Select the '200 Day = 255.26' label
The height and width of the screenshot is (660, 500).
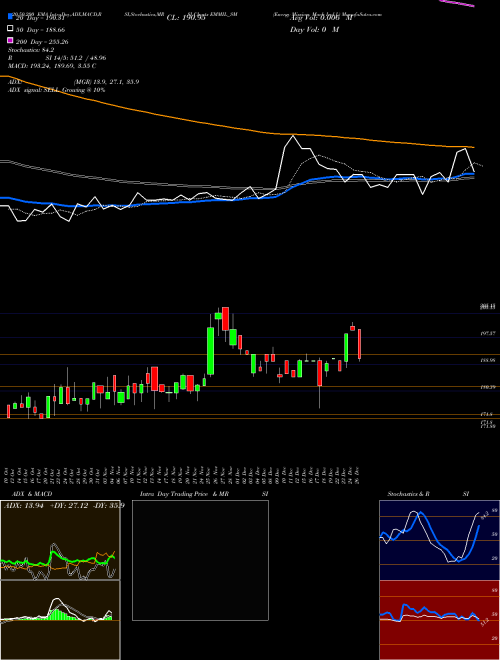tap(42, 42)
